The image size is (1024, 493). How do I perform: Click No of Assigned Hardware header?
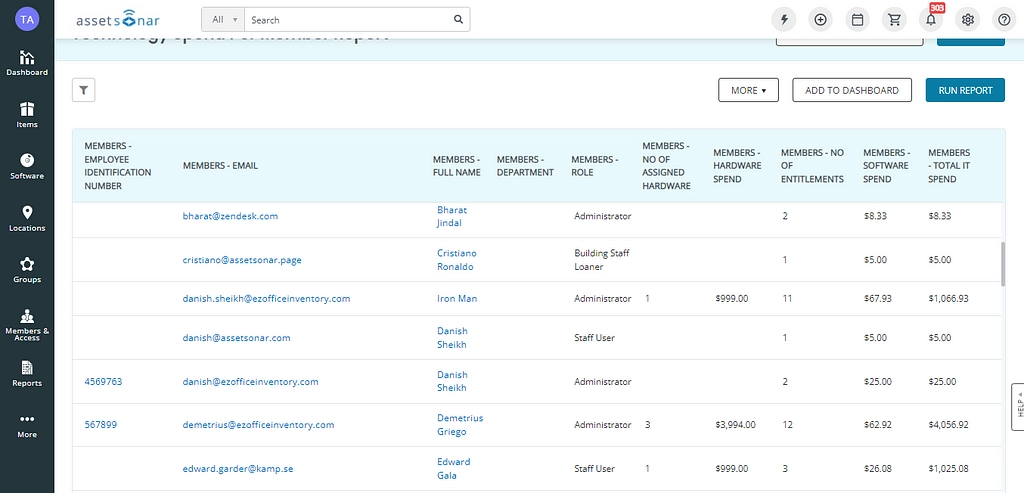point(666,166)
